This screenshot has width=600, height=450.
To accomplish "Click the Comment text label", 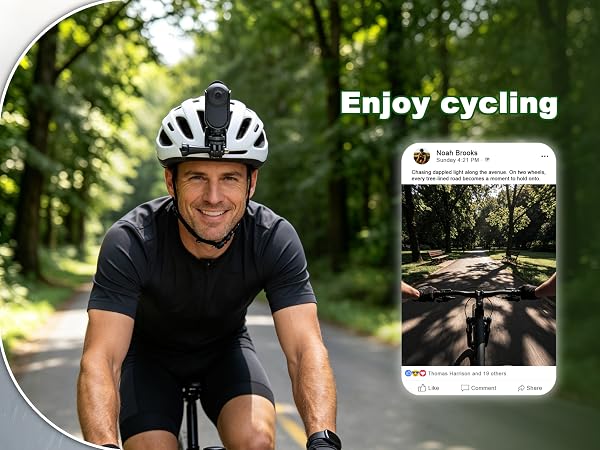I will coord(483,388).
